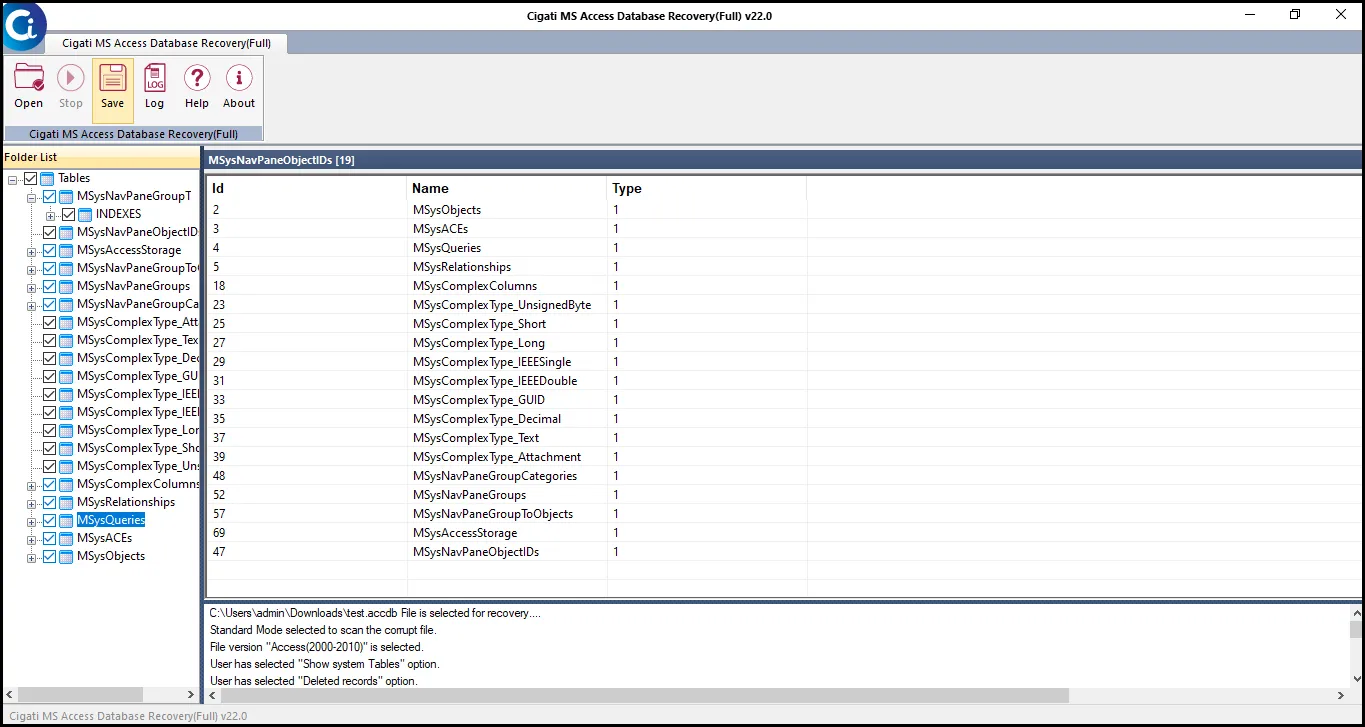Click the table icon beside MSysComplexType_Lon
Image resolution: width=1365 pixels, height=727 pixels.
point(66,430)
